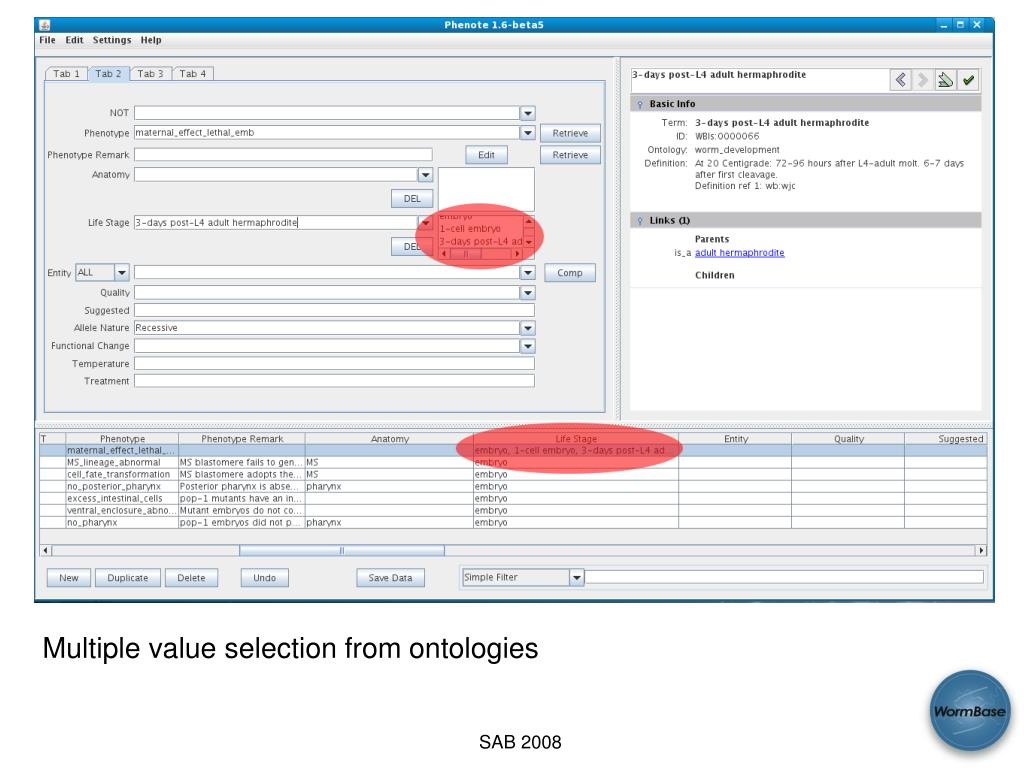This screenshot has height=768, width=1024.
Task: Click the Java application icon in title bar
Action: [x=44, y=25]
